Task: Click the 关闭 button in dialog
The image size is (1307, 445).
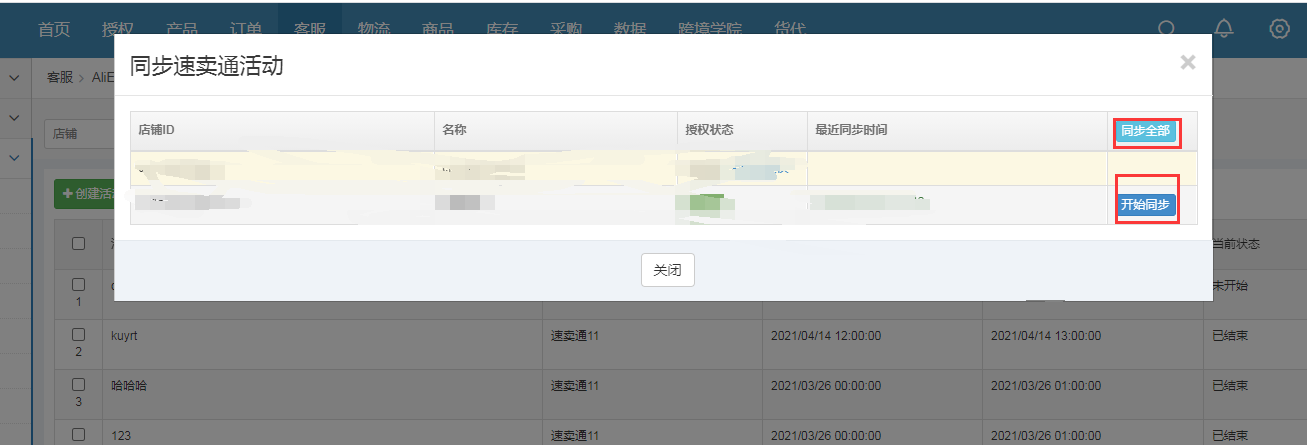Action: click(x=667, y=270)
